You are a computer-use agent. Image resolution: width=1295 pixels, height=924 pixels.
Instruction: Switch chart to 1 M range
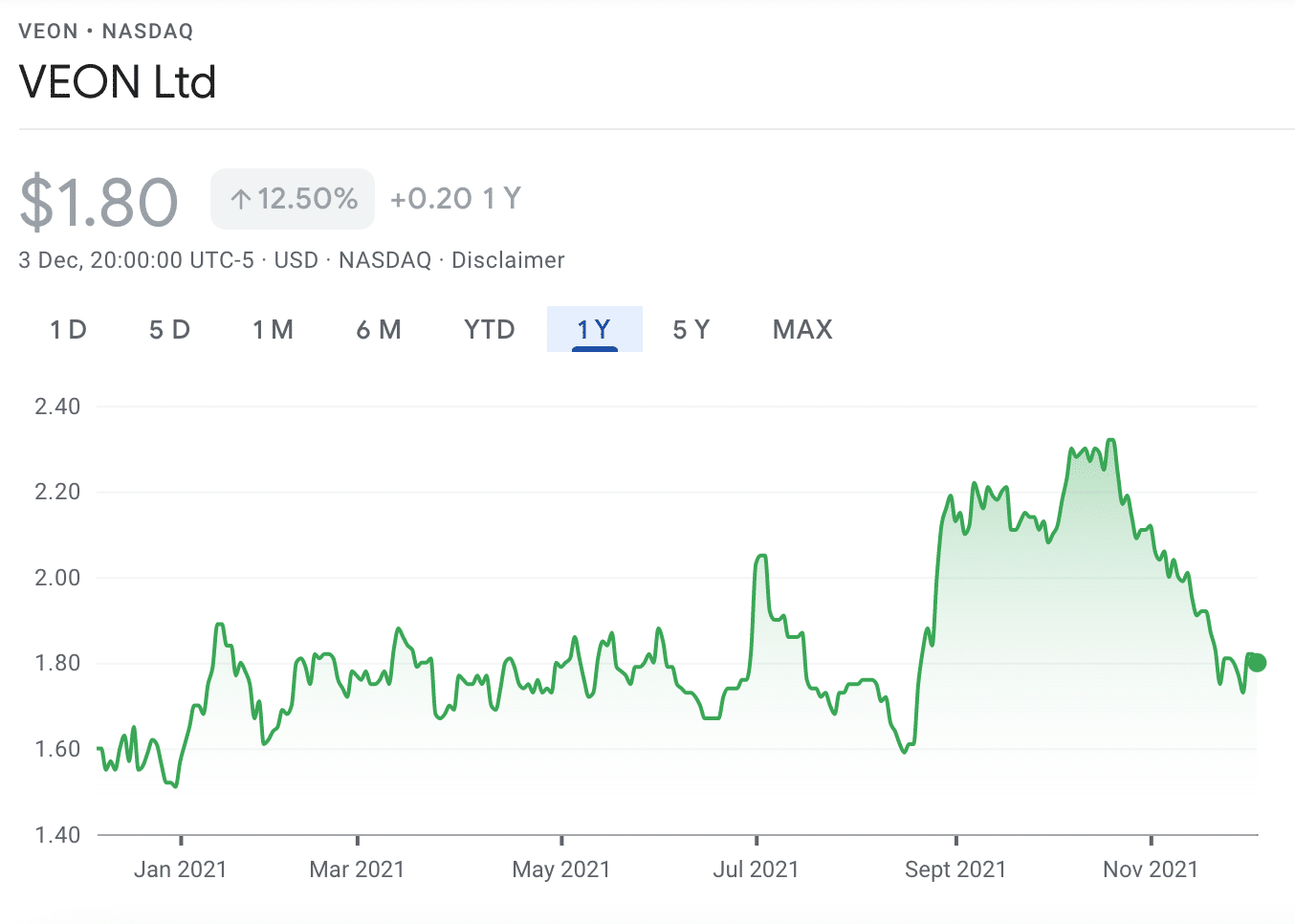tap(273, 329)
